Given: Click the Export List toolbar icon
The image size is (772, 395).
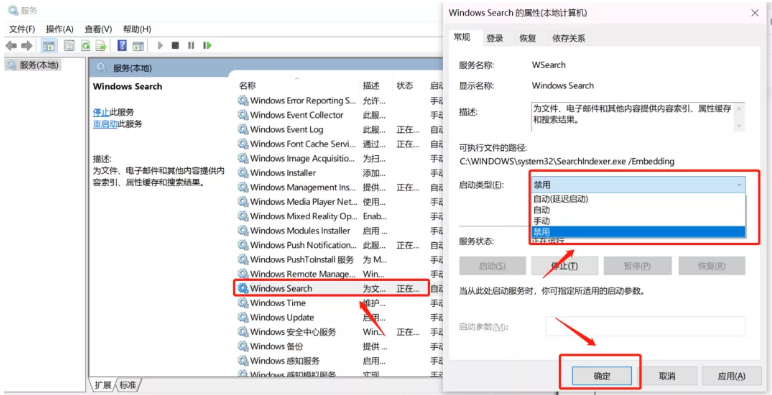Looking at the screenshot, I should point(101,46).
